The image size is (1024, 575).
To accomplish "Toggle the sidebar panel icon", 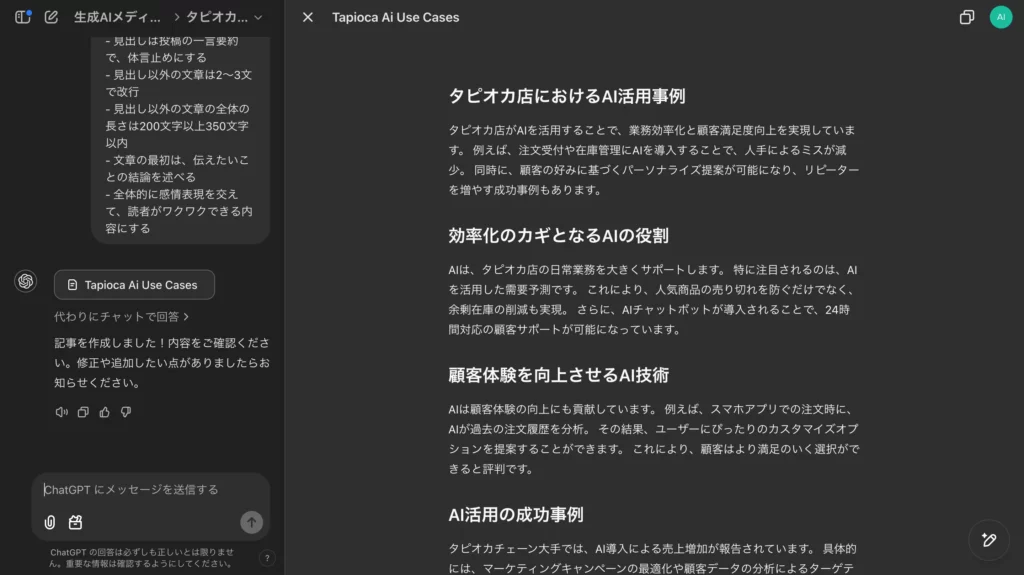I will pyautogui.click(x=23, y=17).
